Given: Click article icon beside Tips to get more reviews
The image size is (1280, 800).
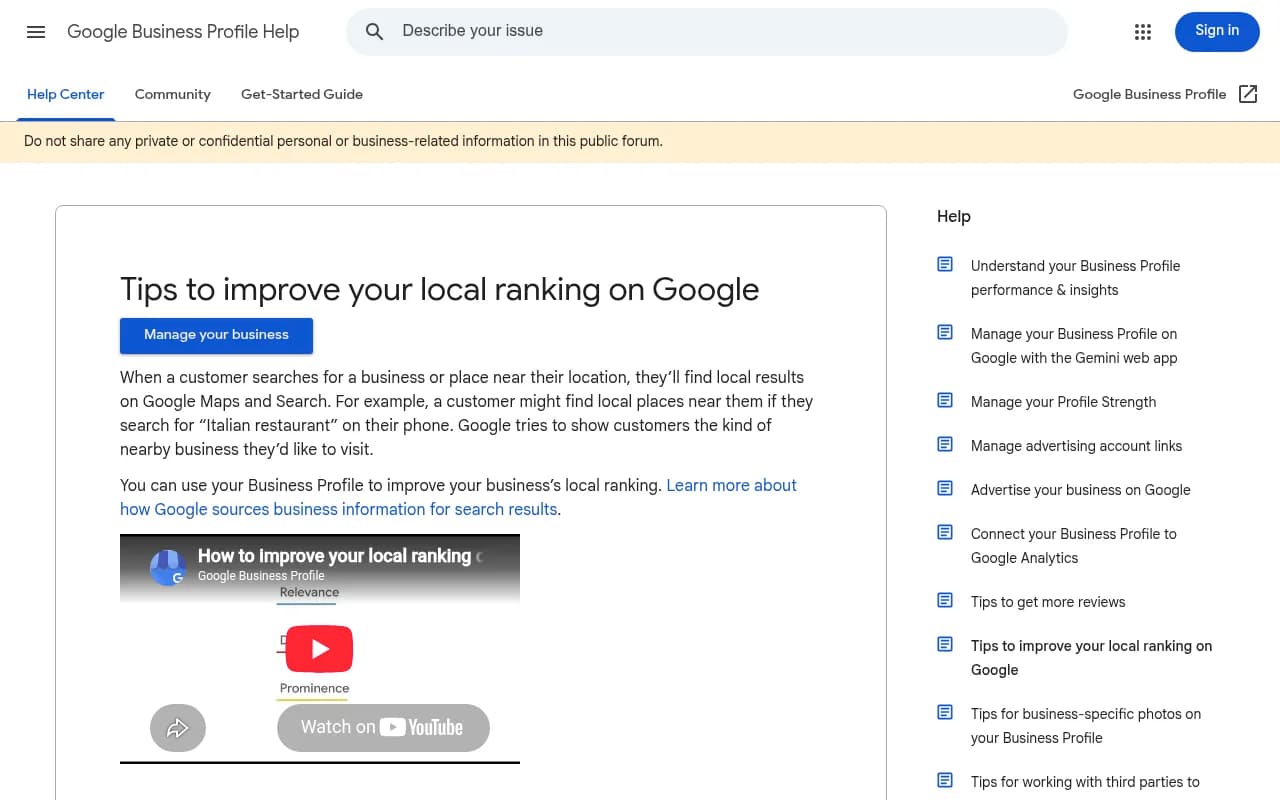Looking at the screenshot, I should [945, 600].
